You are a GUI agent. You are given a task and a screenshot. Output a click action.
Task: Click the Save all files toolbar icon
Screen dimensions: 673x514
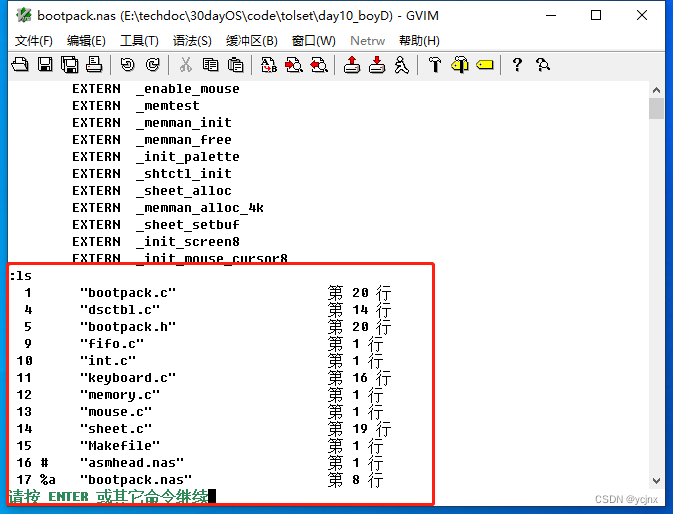tap(70, 65)
